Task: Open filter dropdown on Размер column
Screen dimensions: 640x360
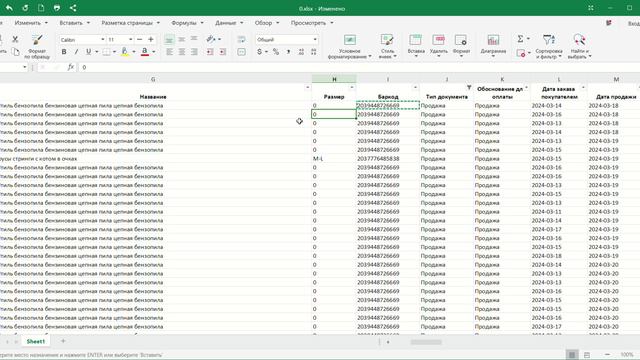Action: pos(352,87)
